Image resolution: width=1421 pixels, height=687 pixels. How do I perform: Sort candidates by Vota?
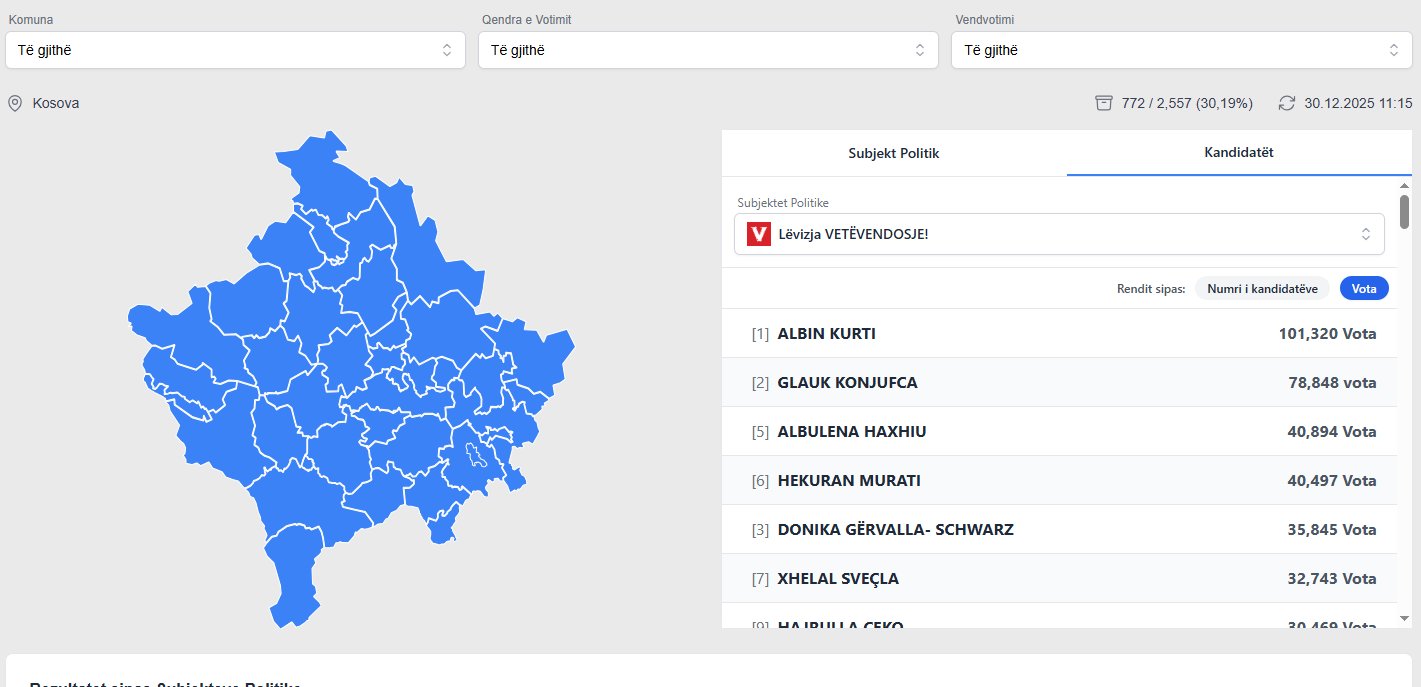click(1364, 289)
